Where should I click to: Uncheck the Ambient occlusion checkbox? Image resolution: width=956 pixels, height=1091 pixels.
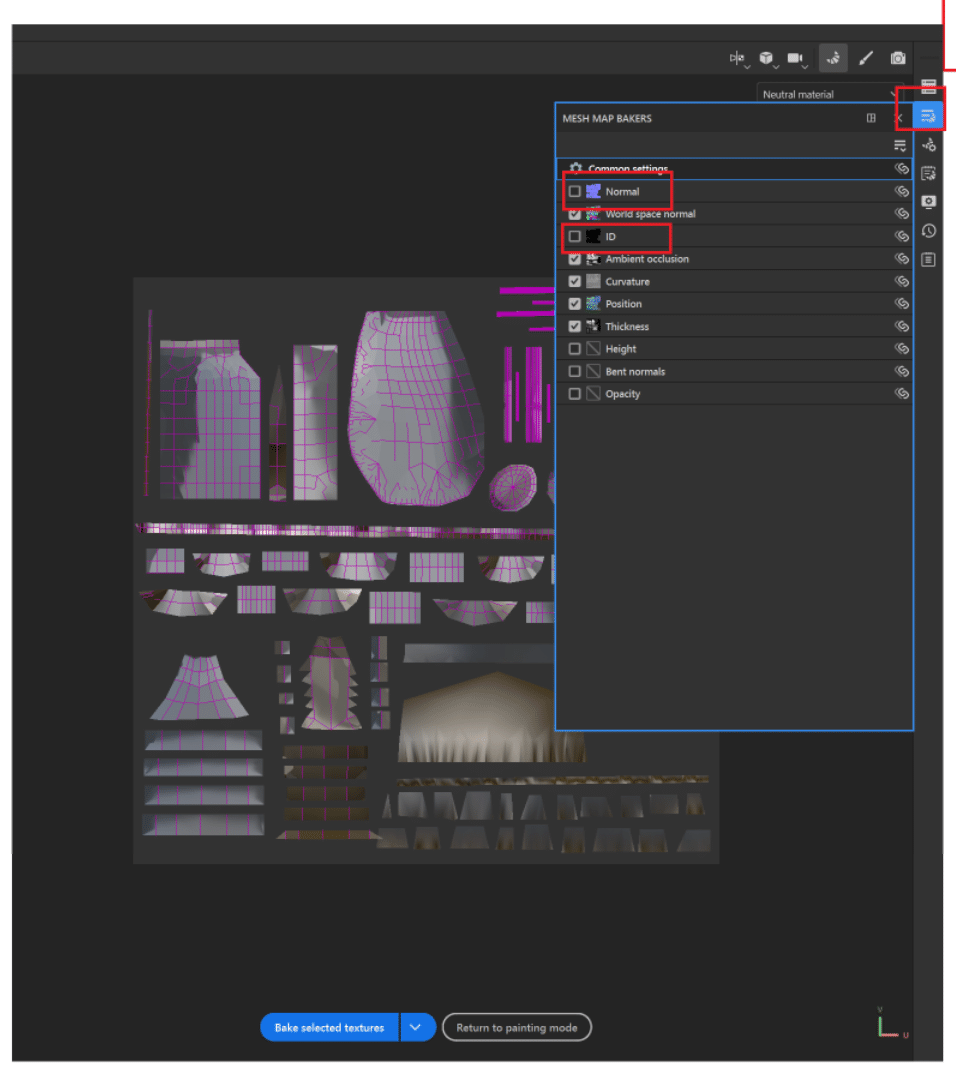574,259
